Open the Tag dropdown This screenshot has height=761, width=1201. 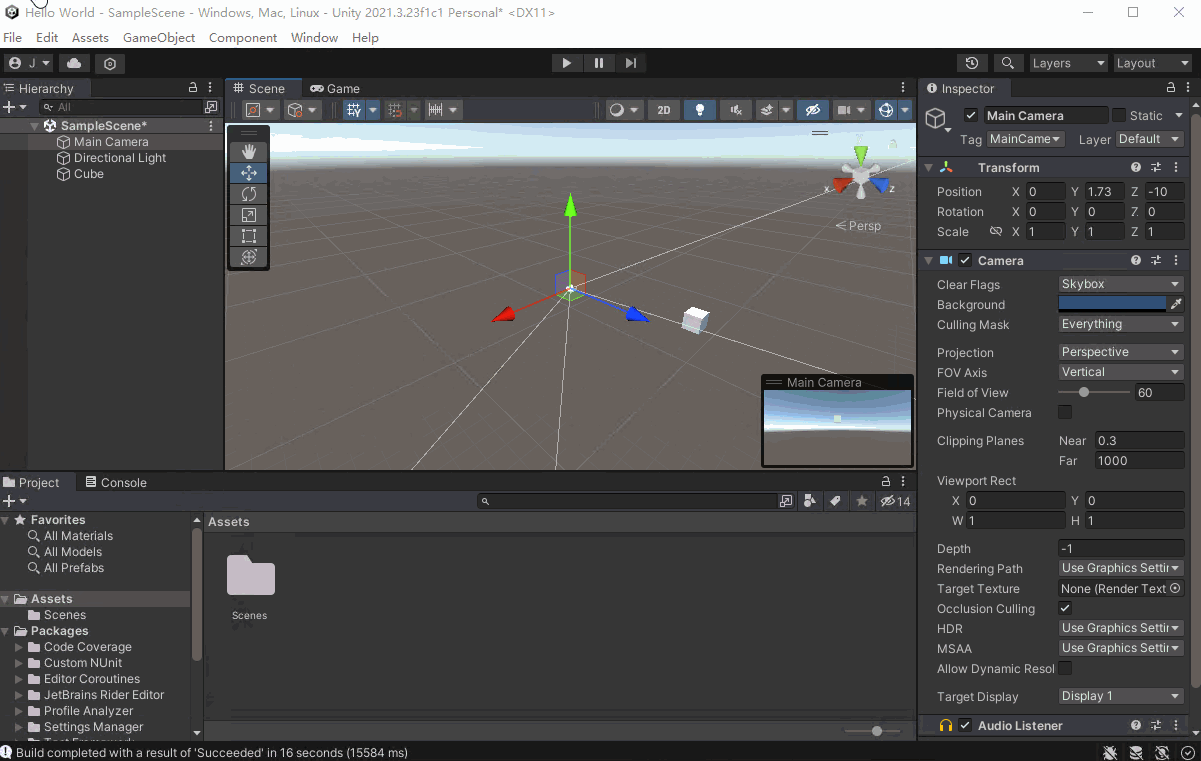pyautogui.click(x=1026, y=139)
